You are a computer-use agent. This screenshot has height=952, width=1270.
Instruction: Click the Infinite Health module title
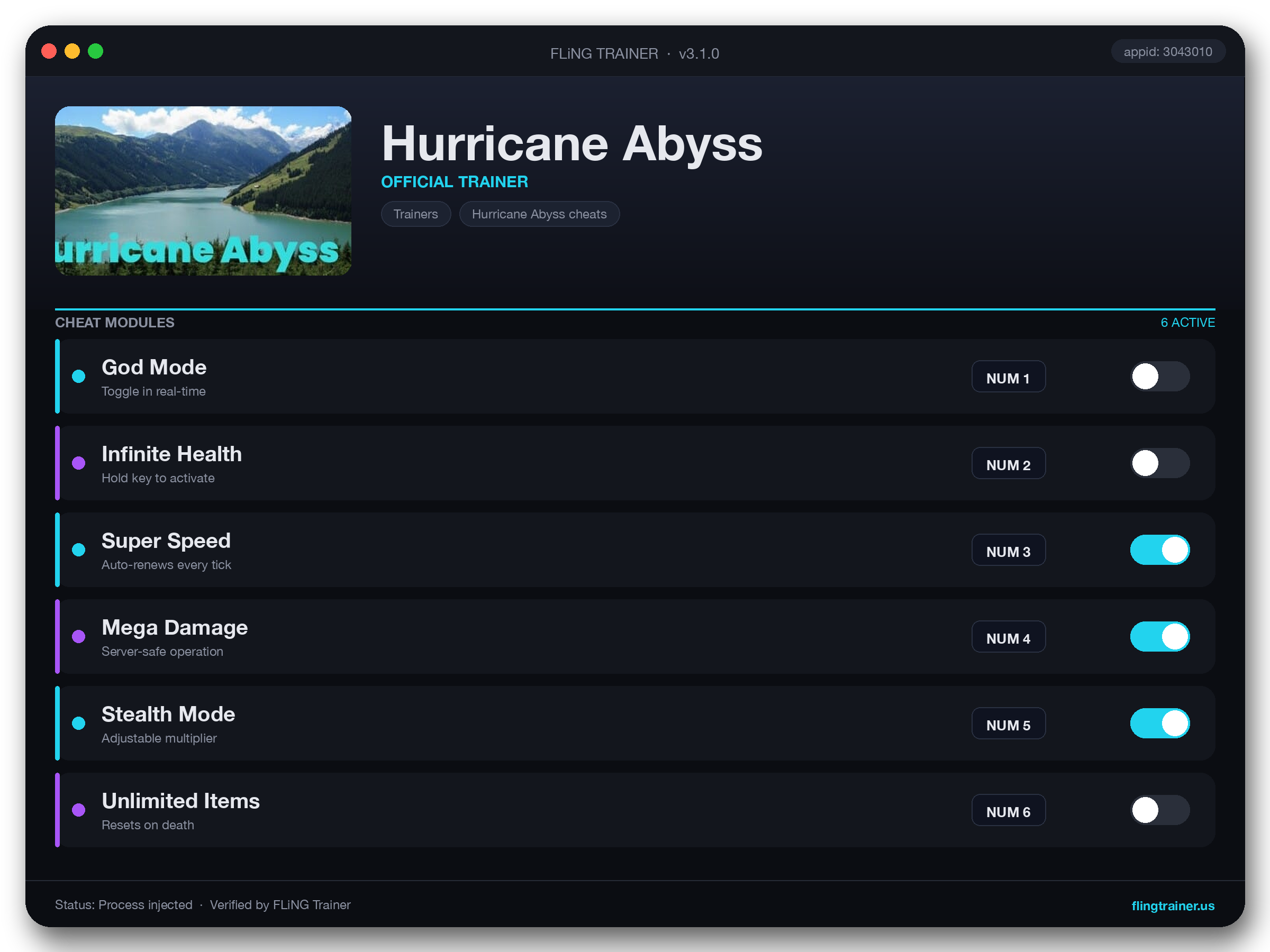pos(171,454)
